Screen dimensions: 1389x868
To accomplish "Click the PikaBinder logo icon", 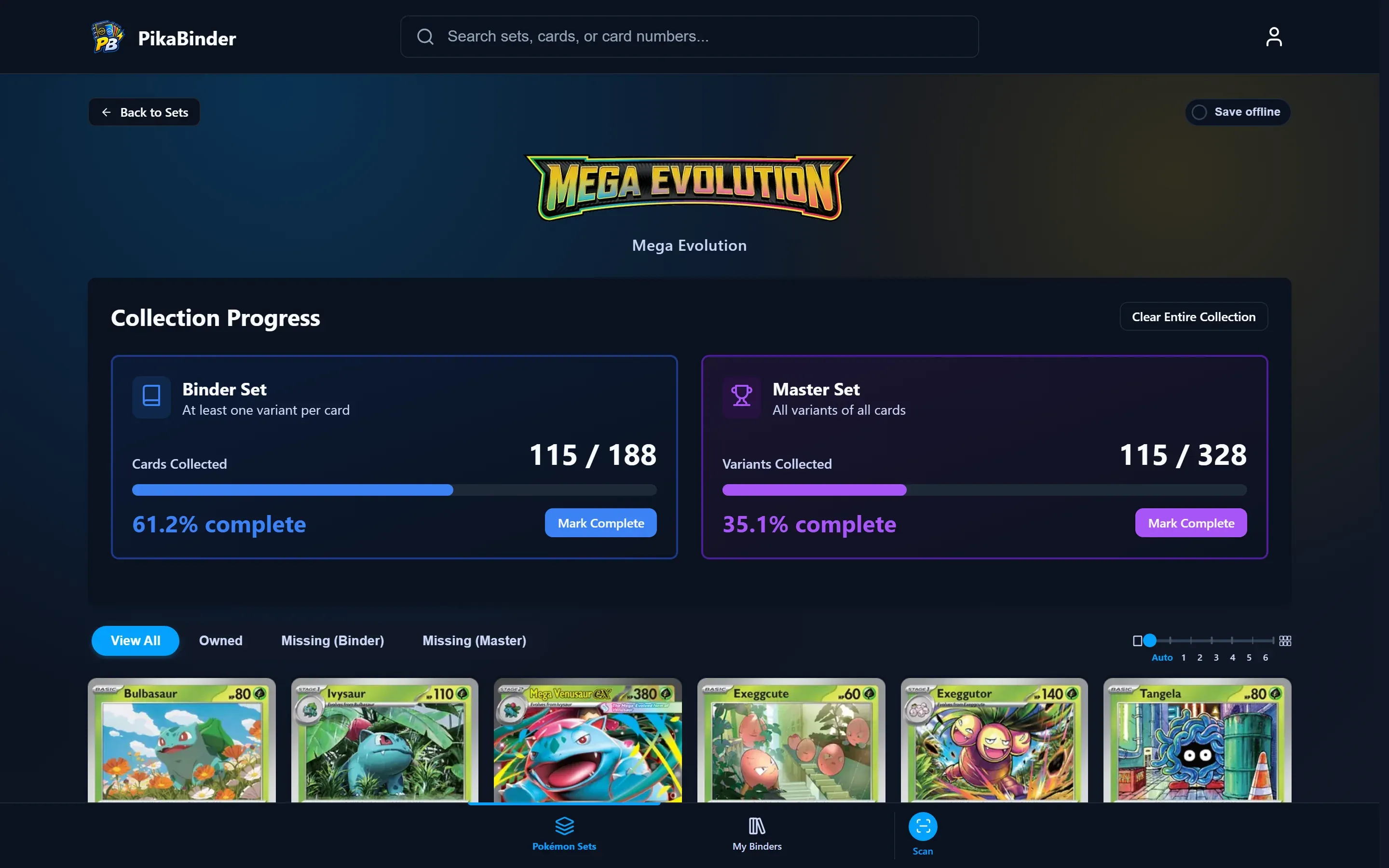I will tap(108, 37).
